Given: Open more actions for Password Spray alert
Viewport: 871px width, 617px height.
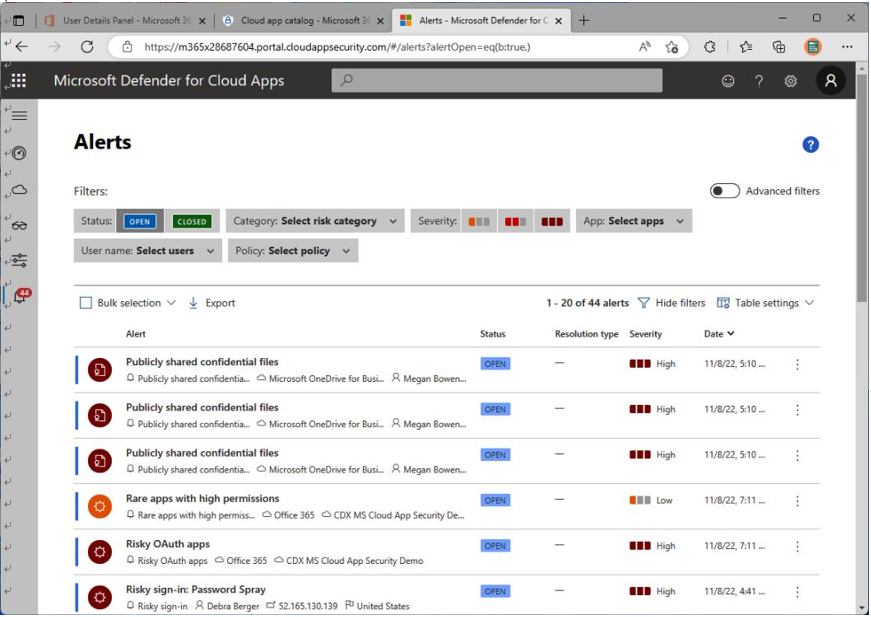Looking at the screenshot, I should (x=797, y=592).
